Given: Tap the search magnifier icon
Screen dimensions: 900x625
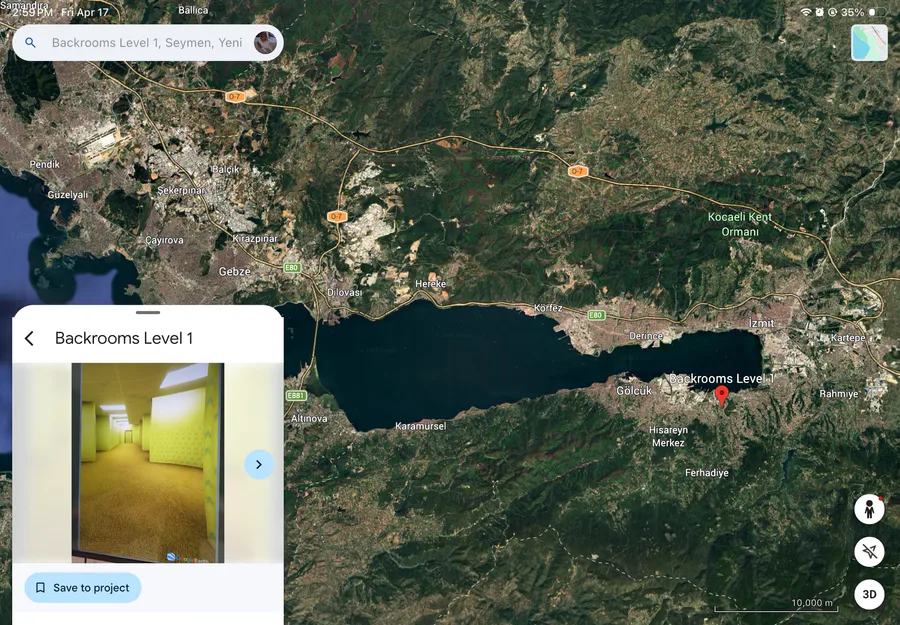Looking at the screenshot, I should click(30, 42).
